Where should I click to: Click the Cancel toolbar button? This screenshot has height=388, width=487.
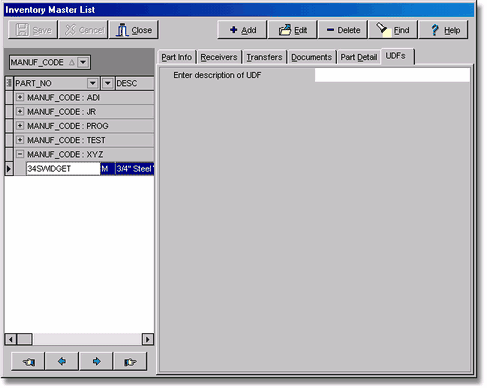(83, 30)
